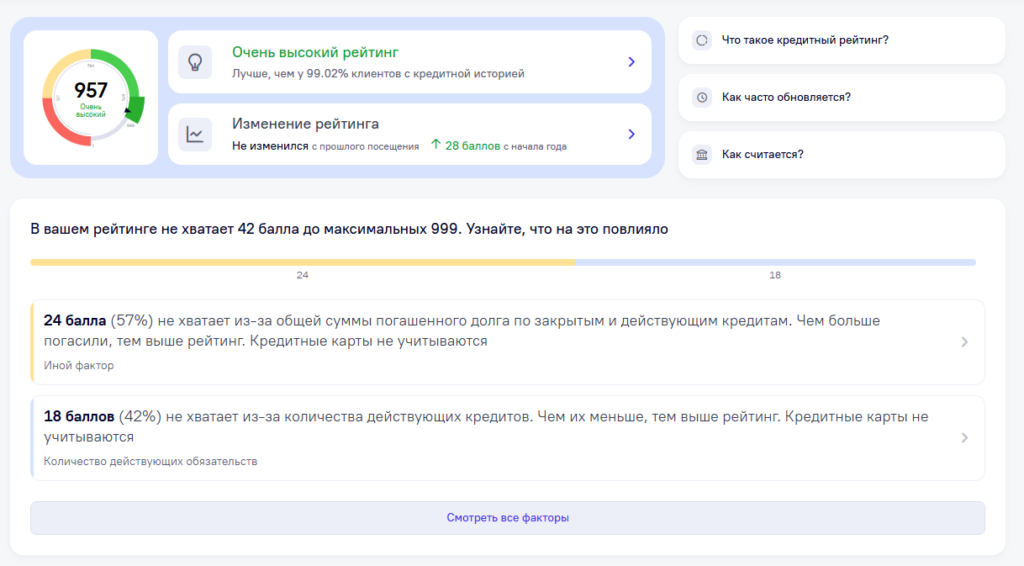
Task: Click the blue segment of the factors bar
Action: pos(775,262)
